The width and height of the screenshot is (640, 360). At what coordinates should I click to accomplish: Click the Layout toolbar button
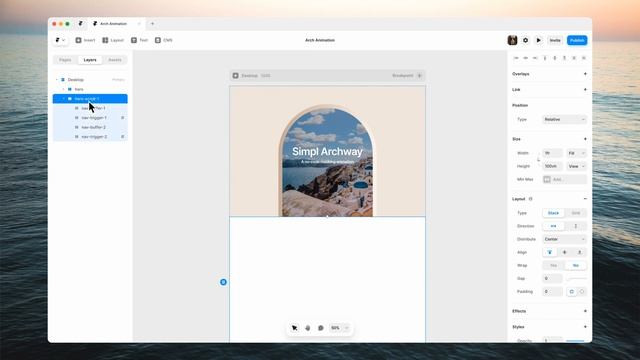click(113, 40)
